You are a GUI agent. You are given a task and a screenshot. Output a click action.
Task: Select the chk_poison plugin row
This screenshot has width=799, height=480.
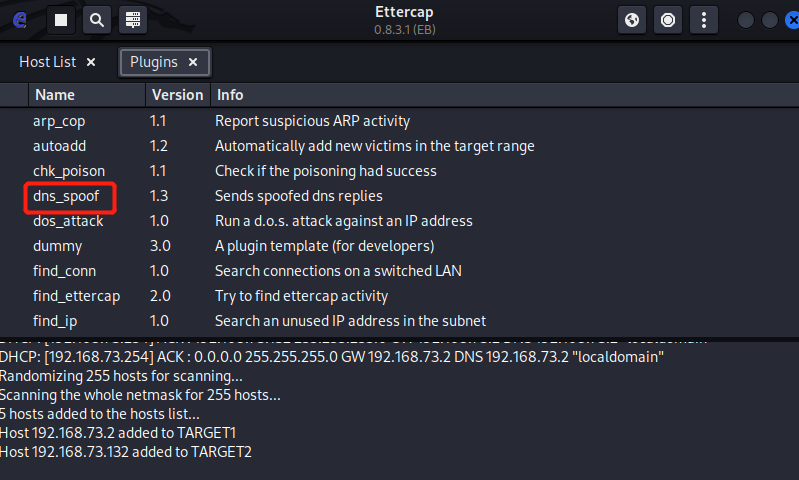pos(69,171)
